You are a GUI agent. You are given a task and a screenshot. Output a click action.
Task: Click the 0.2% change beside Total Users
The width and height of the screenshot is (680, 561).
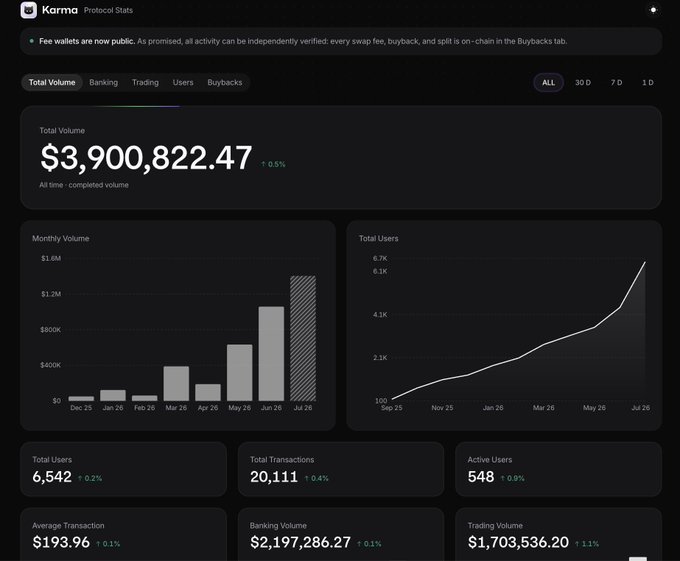click(x=90, y=478)
